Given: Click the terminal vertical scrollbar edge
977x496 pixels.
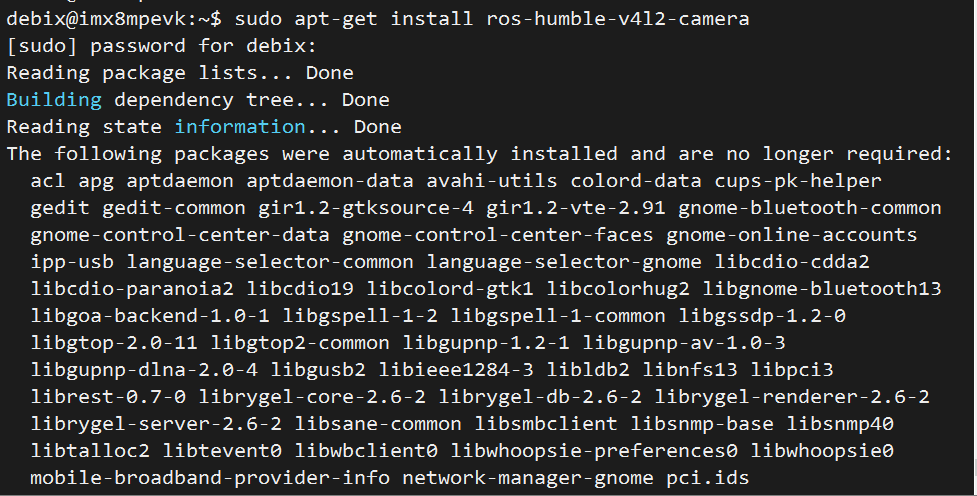Looking at the screenshot, I should coord(975,474).
